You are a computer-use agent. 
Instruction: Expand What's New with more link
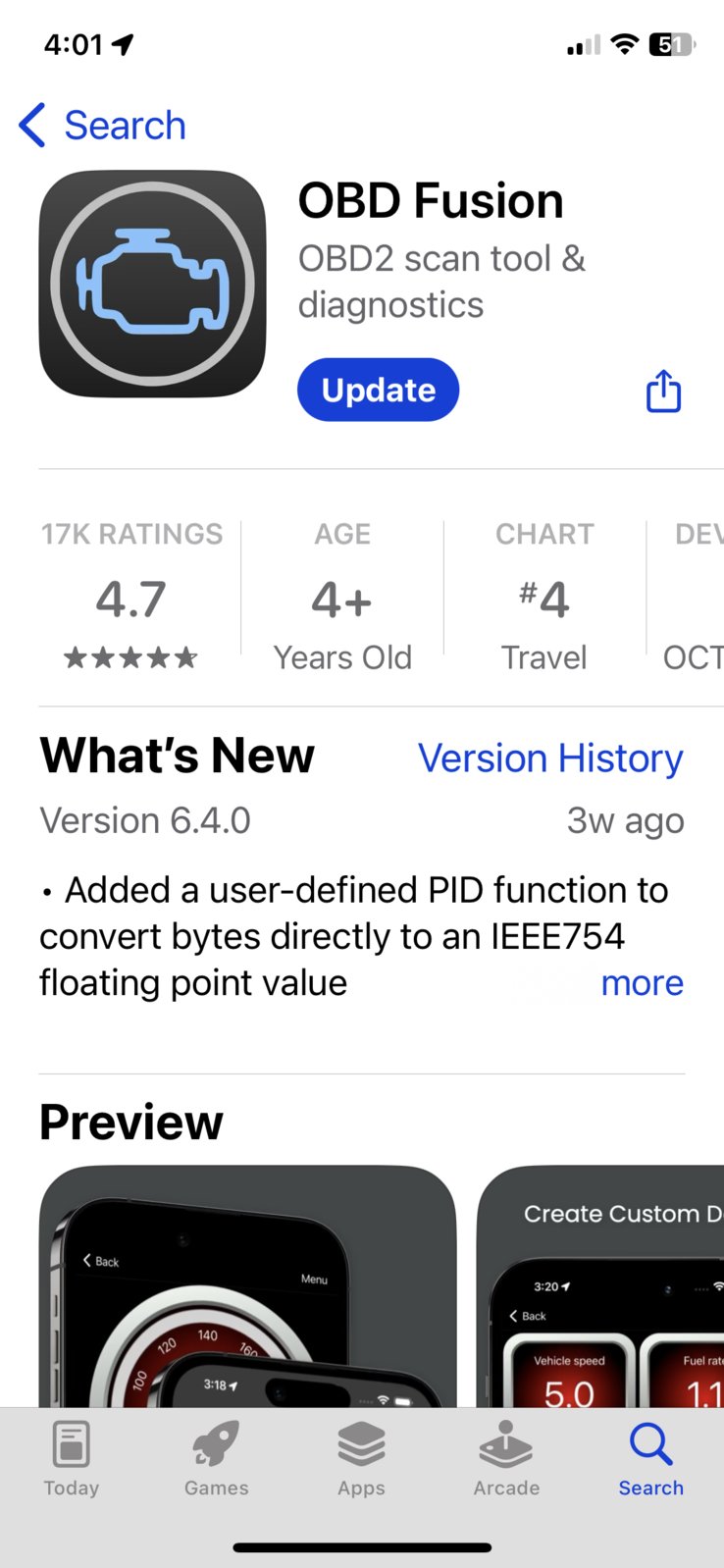pos(642,982)
